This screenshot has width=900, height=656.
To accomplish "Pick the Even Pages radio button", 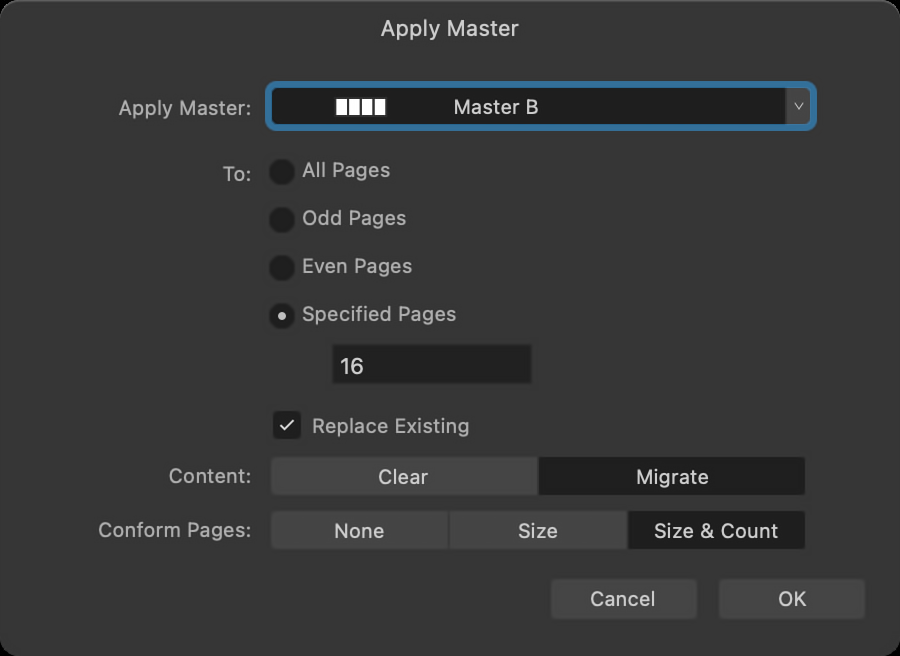I will (283, 267).
